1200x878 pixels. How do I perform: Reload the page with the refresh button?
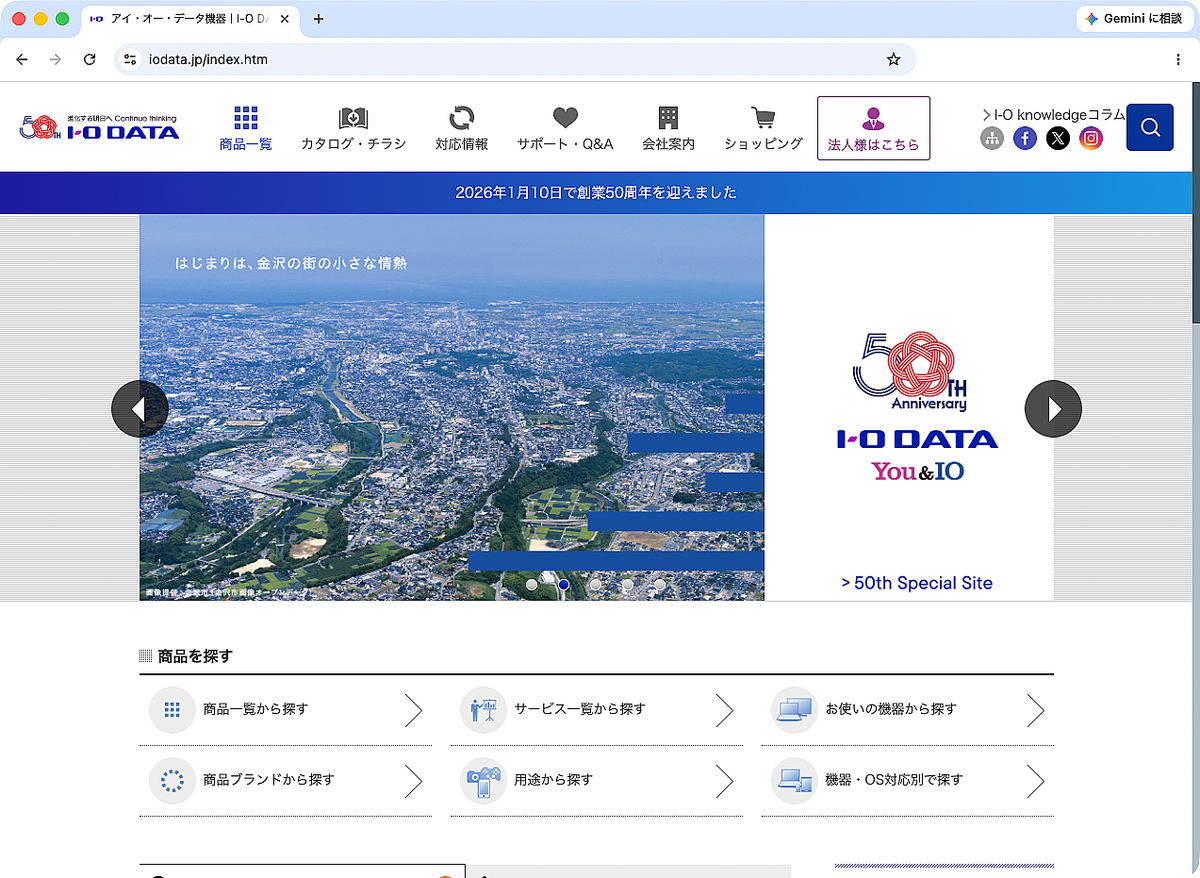89,59
